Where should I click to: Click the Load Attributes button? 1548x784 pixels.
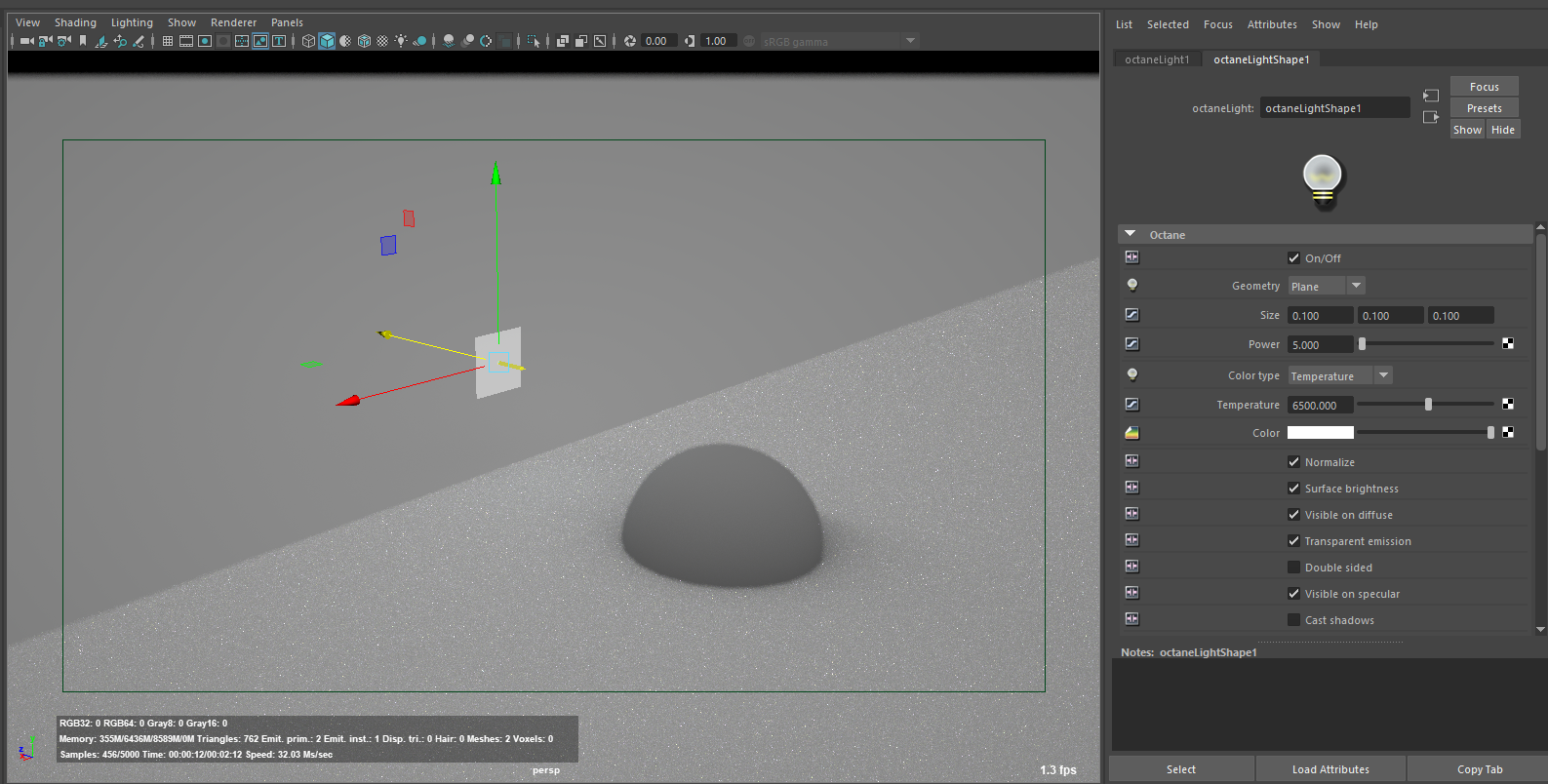pyautogui.click(x=1330, y=769)
